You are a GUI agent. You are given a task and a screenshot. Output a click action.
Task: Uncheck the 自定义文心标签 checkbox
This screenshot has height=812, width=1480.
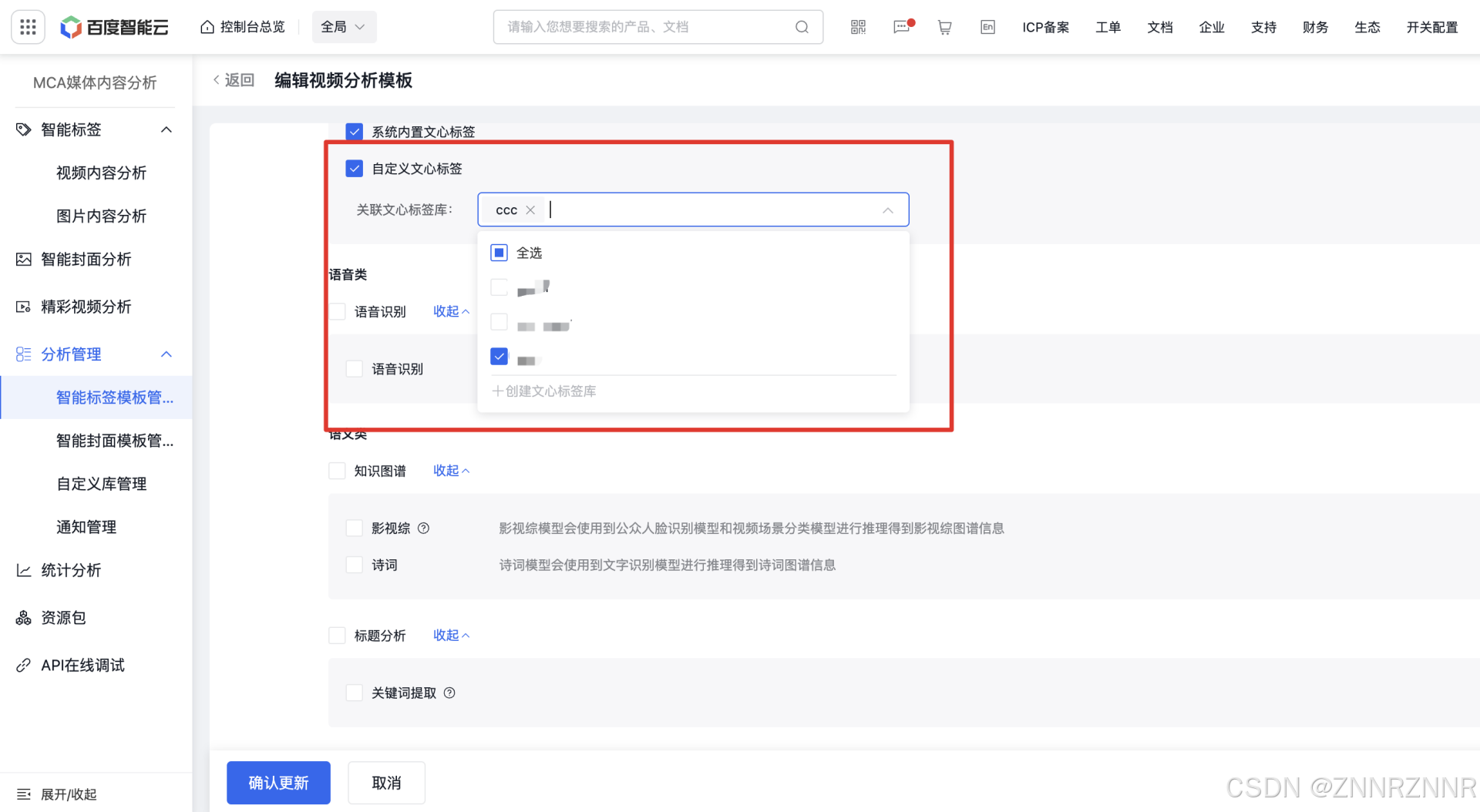355,169
